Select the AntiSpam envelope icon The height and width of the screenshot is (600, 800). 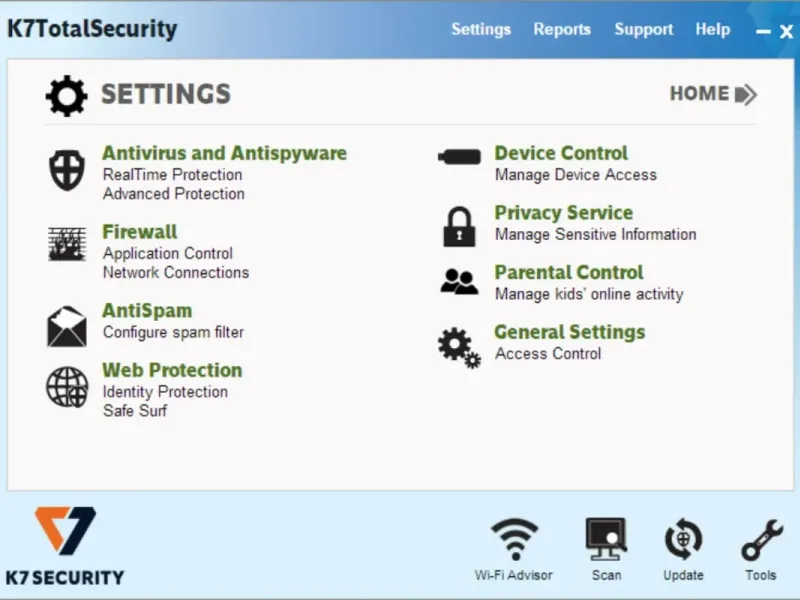(x=67, y=327)
